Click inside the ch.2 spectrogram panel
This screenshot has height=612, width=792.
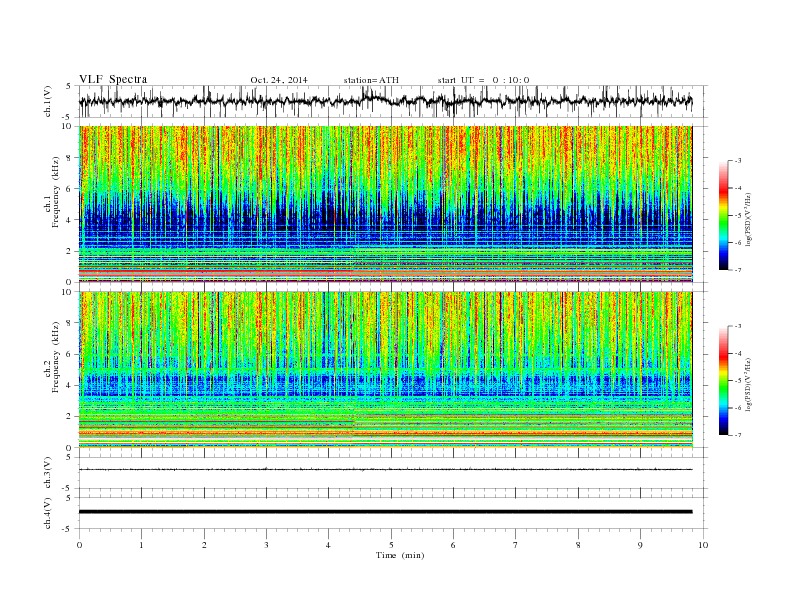[x=385, y=369]
